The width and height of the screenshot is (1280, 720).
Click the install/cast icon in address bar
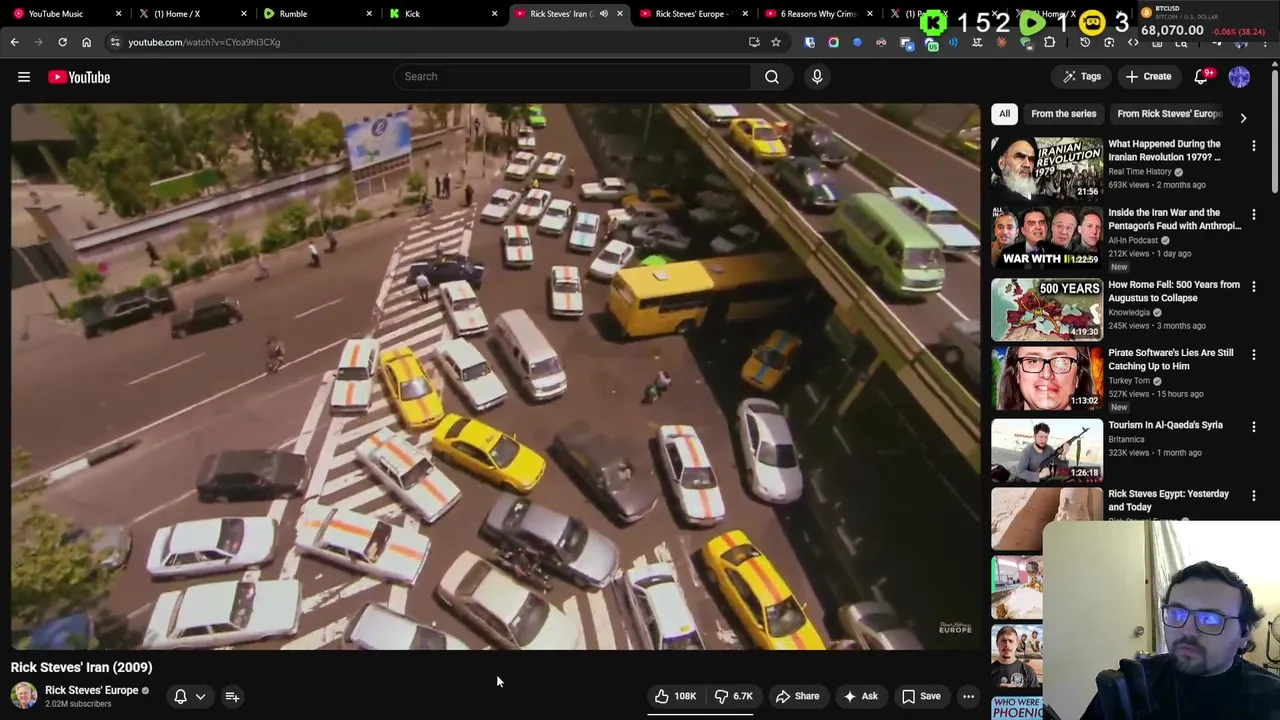click(x=754, y=42)
